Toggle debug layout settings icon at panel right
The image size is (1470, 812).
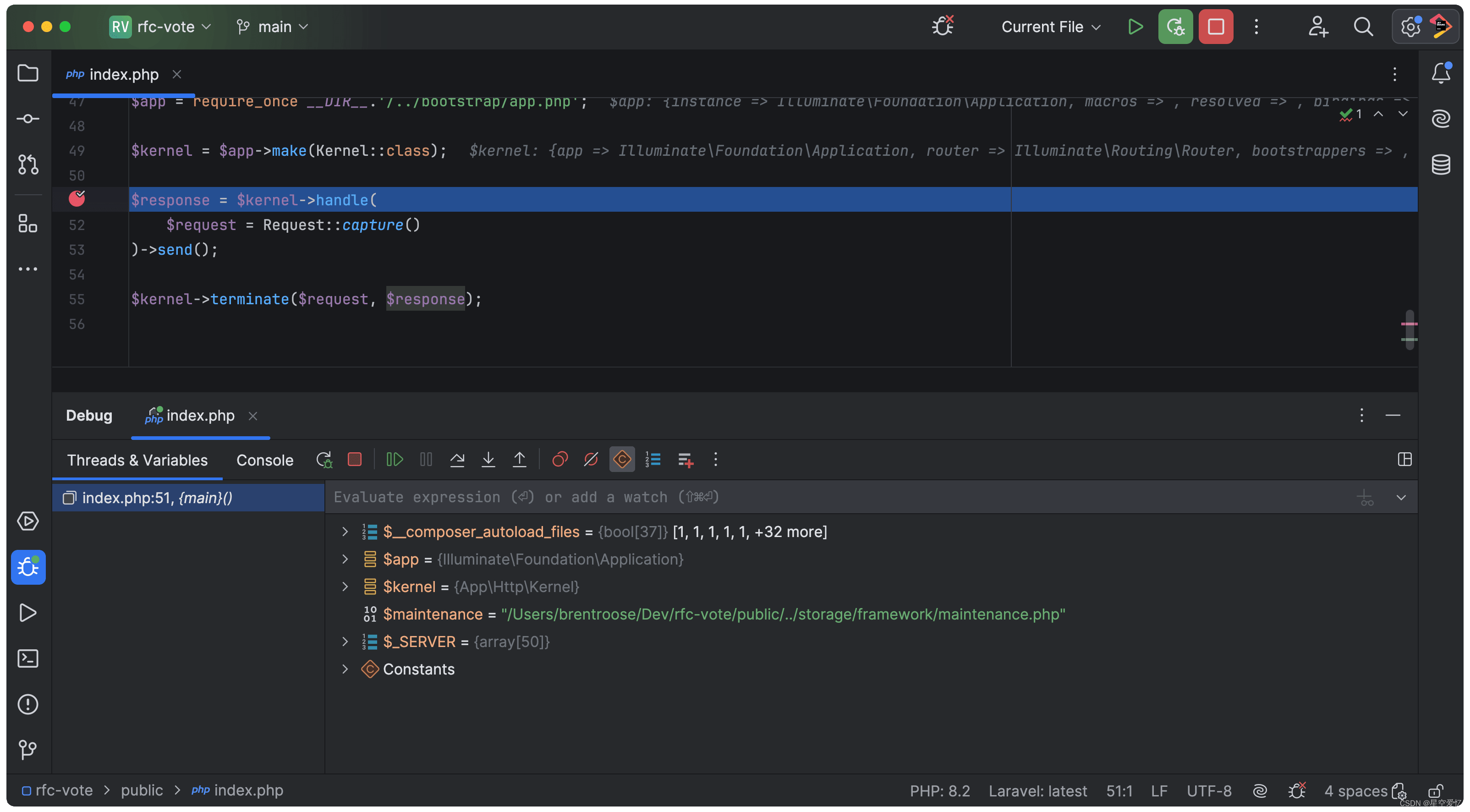tap(1404, 459)
